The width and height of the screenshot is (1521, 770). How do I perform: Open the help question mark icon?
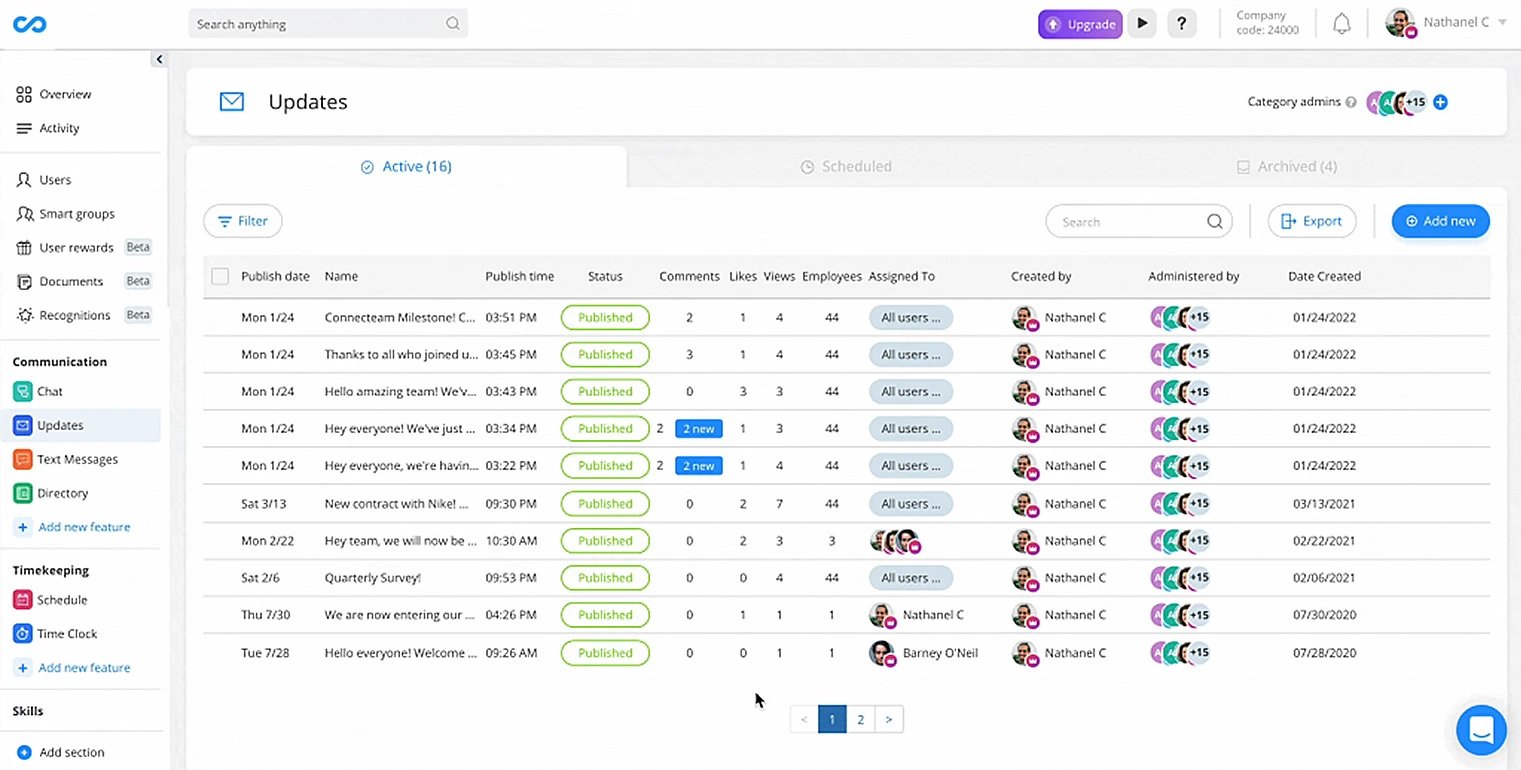[x=1181, y=24]
